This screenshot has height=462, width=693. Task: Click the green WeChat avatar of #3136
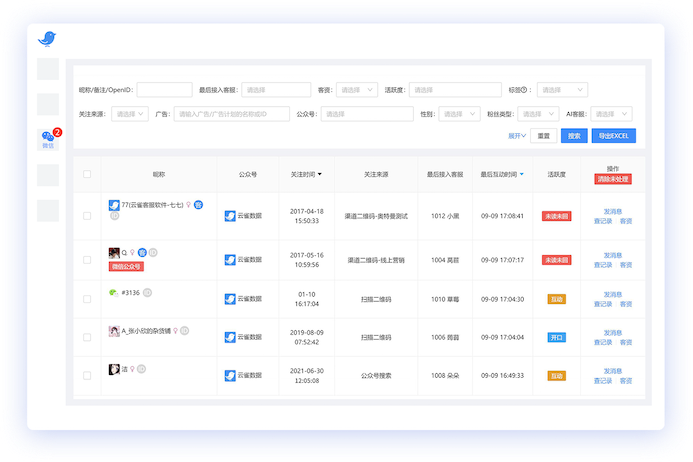tap(113, 293)
